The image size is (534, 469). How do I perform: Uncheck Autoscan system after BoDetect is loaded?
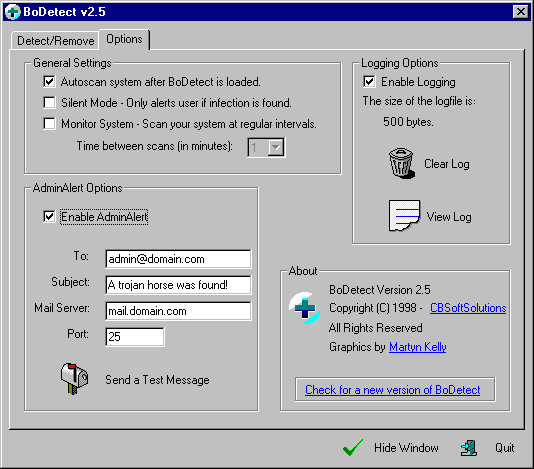pos(49,82)
